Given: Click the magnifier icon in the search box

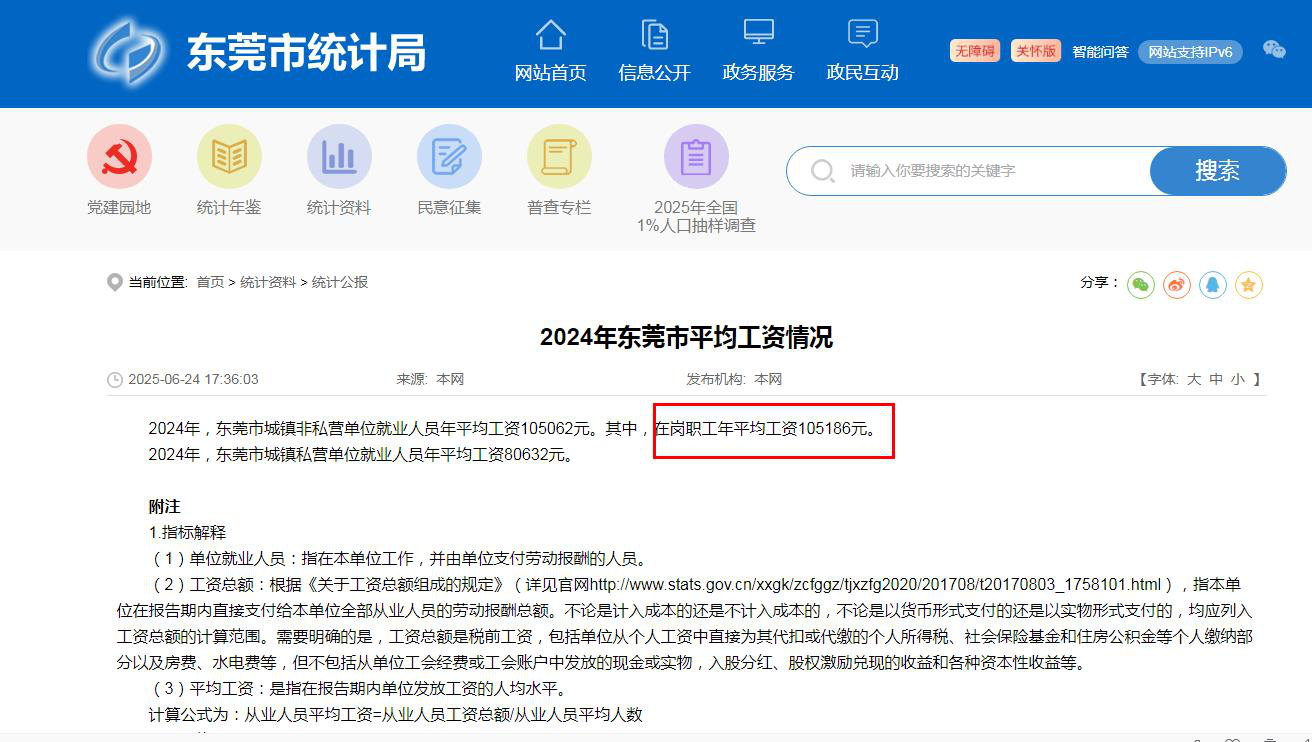Looking at the screenshot, I should (x=822, y=171).
